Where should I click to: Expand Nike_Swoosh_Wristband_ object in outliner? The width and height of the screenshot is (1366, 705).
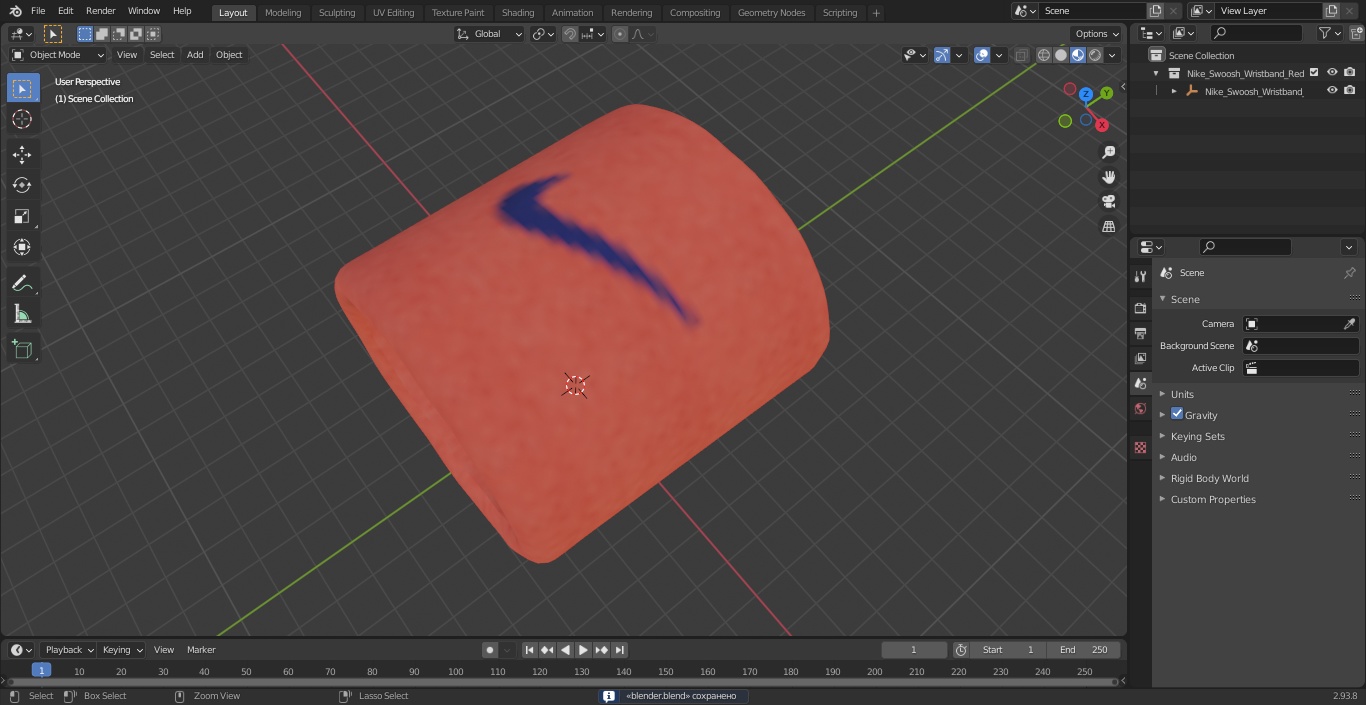(x=1174, y=91)
